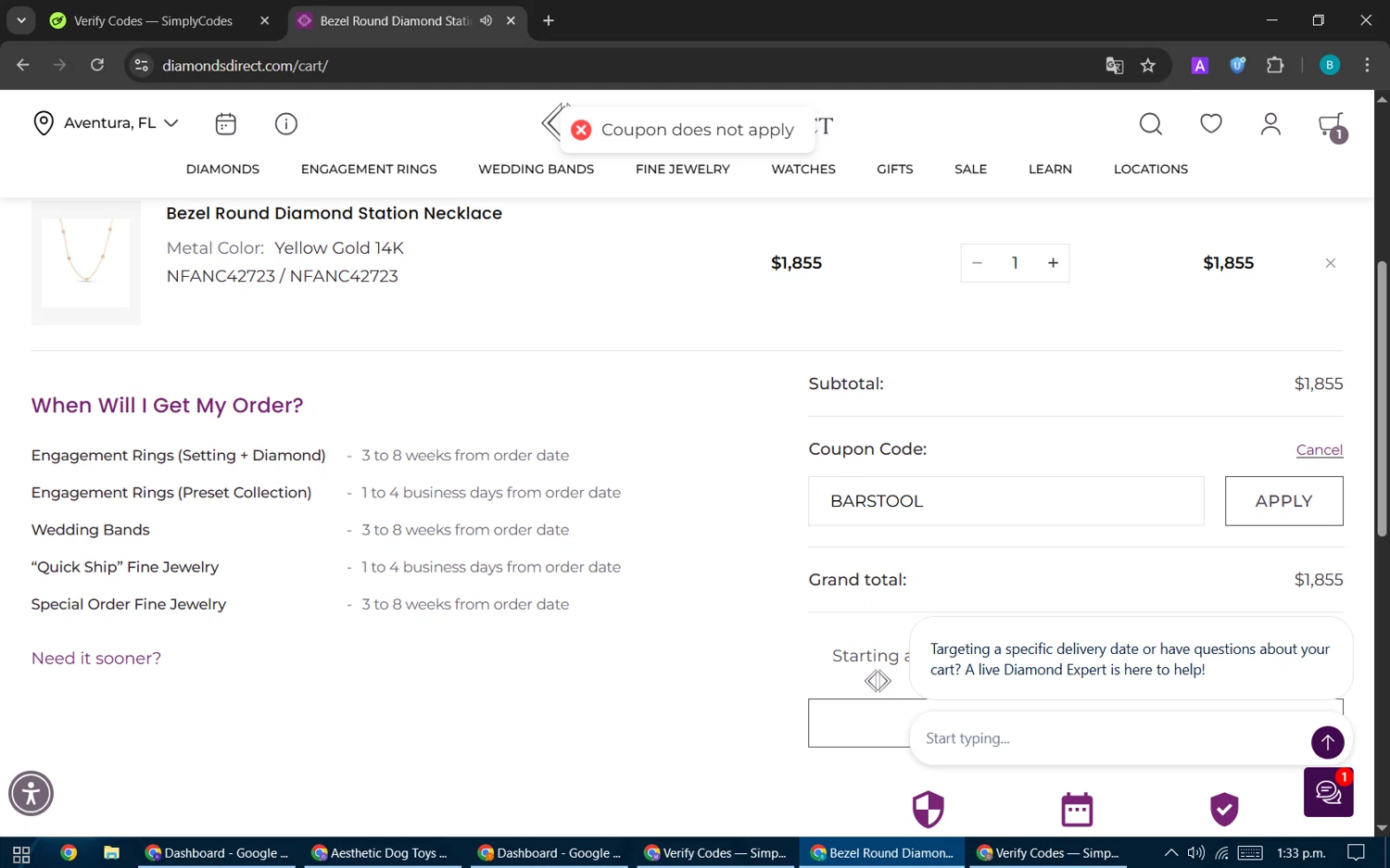Open the GIFTS menu
Image resolution: width=1390 pixels, height=868 pixels.
click(x=895, y=169)
